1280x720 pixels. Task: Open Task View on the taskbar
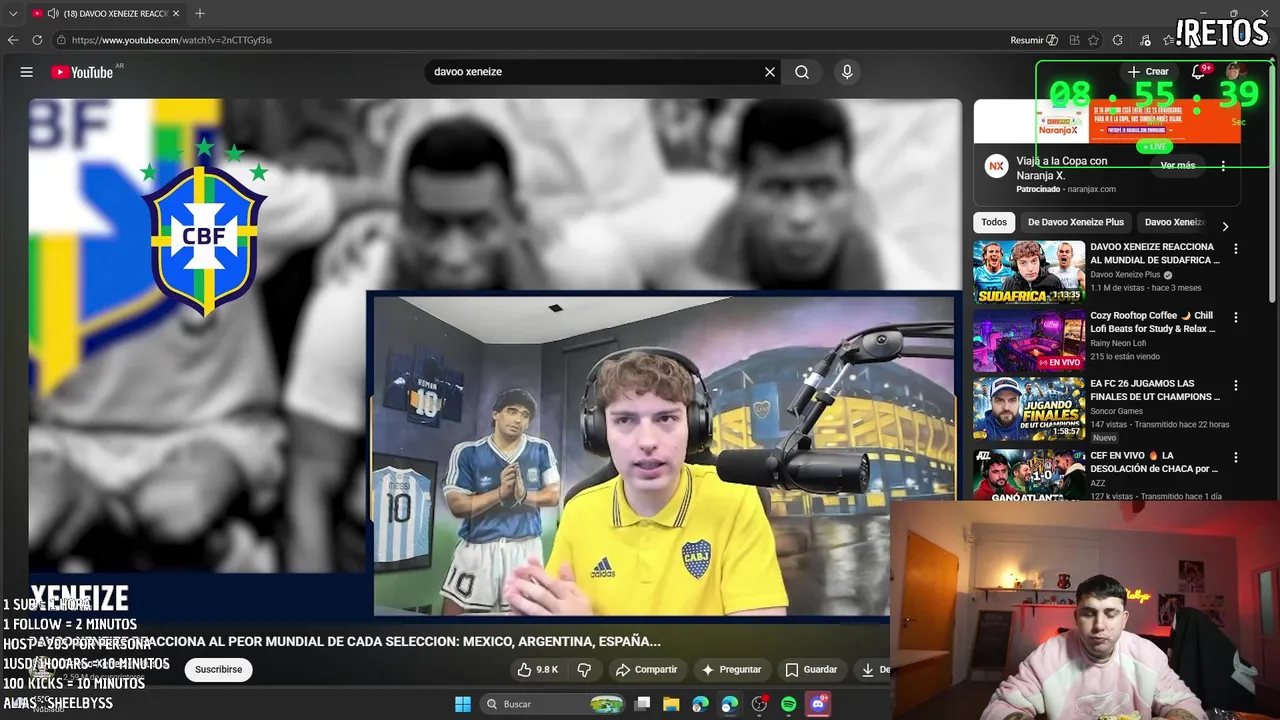(643, 704)
